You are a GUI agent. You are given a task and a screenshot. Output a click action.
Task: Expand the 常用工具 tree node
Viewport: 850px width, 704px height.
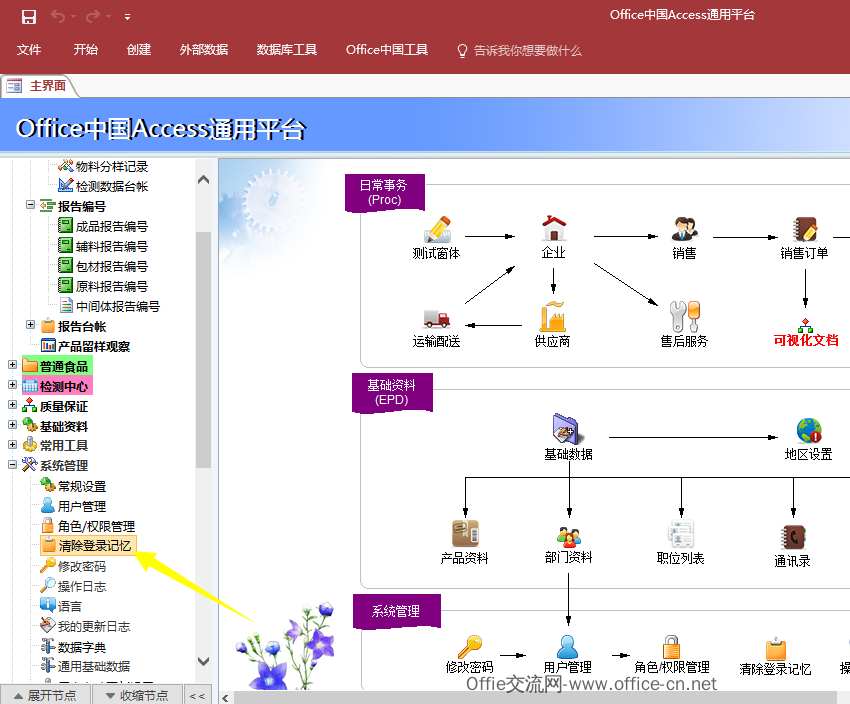(12, 444)
